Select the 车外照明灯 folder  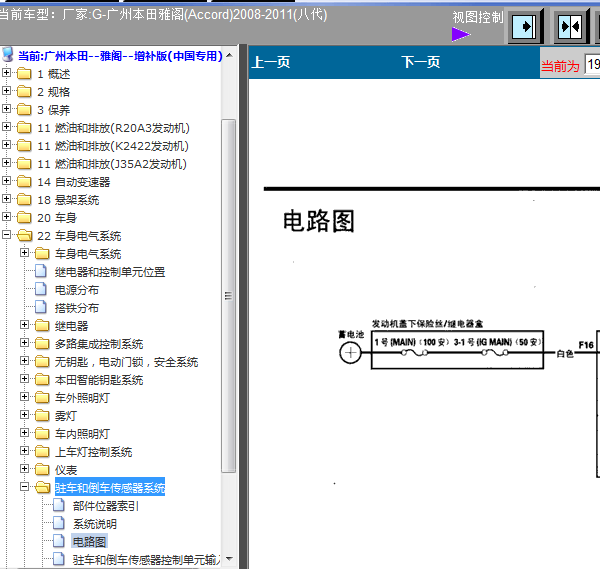click(x=82, y=398)
